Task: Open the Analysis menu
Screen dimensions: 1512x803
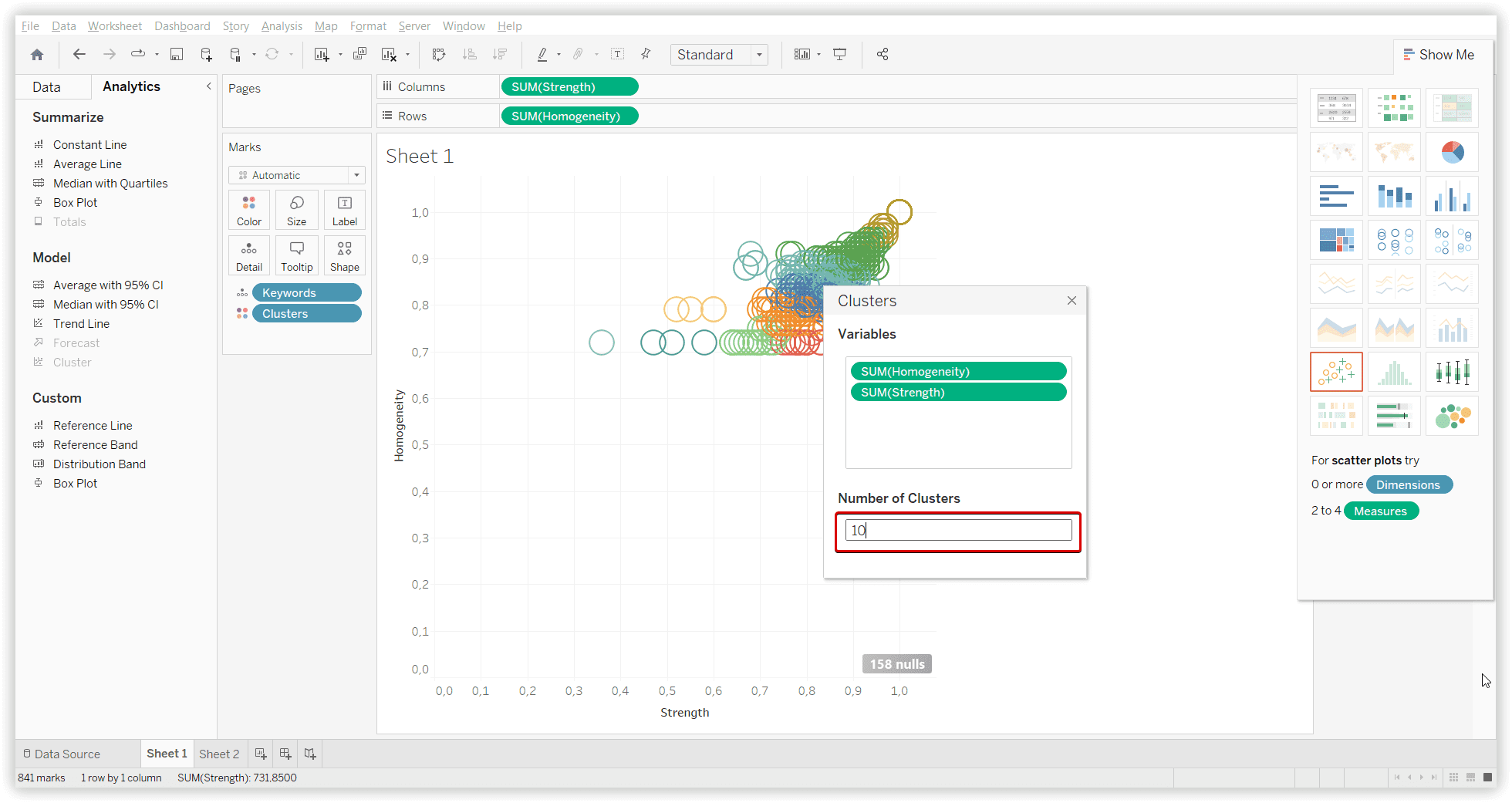Action: point(282,26)
